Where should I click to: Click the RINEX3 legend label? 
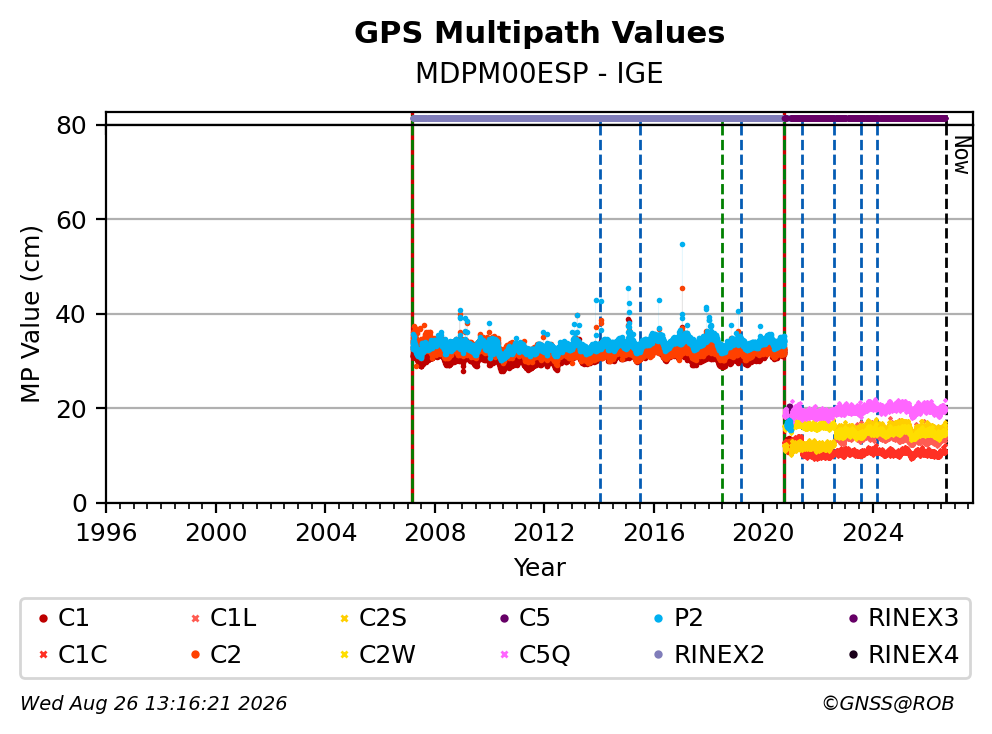pos(914,618)
